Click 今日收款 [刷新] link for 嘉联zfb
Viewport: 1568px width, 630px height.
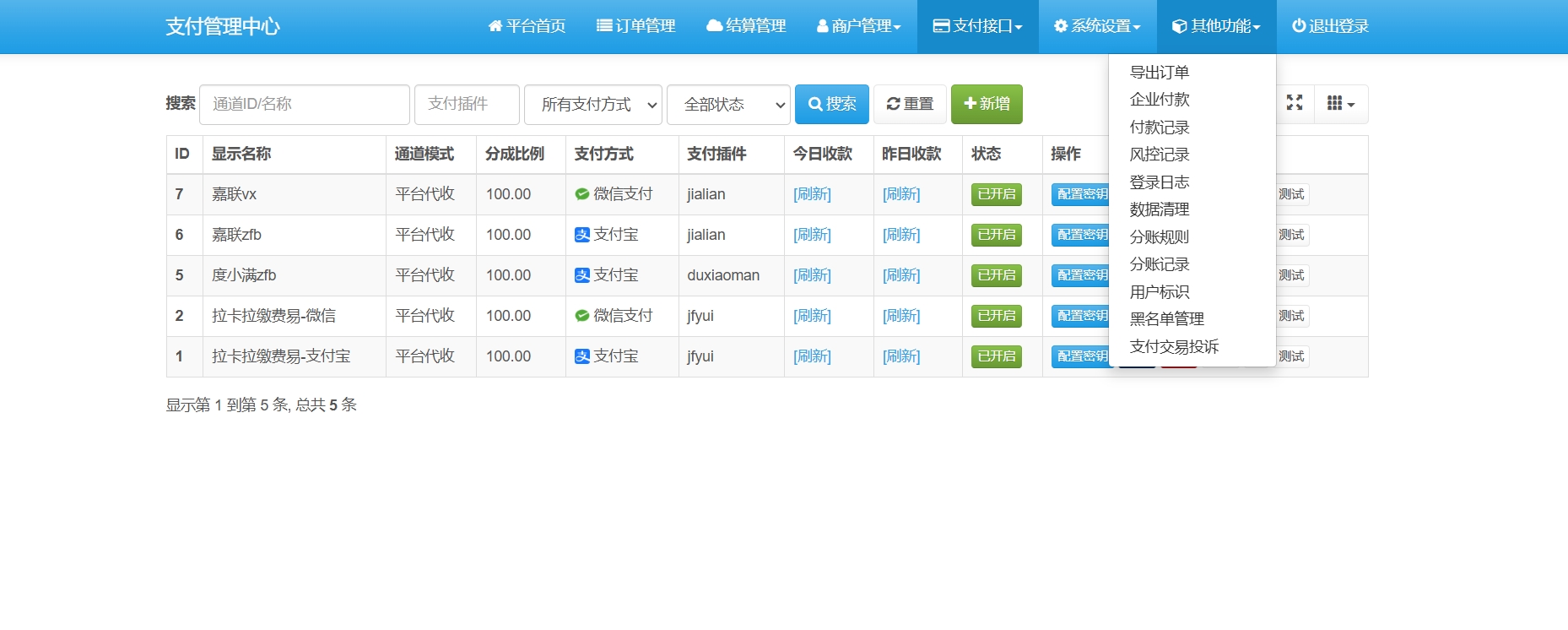[812, 235]
